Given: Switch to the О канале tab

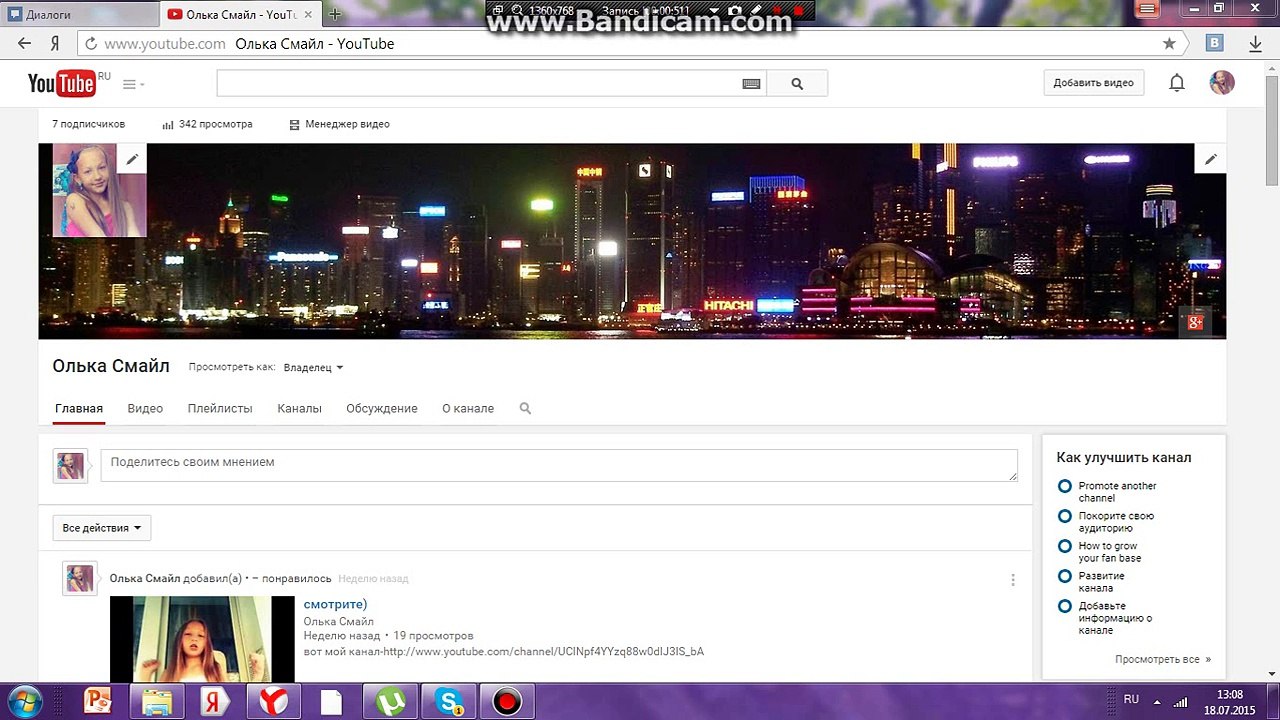Looking at the screenshot, I should 468,408.
